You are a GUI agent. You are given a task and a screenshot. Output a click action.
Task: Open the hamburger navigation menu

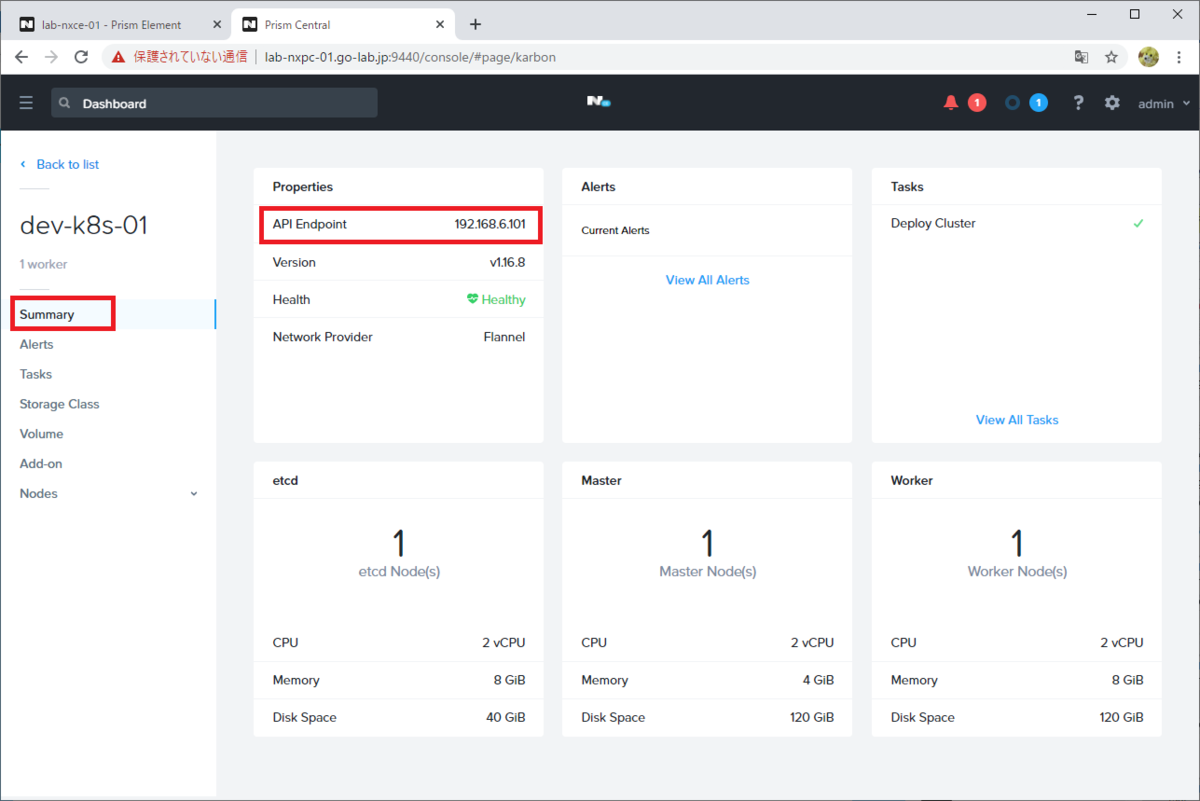26,103
